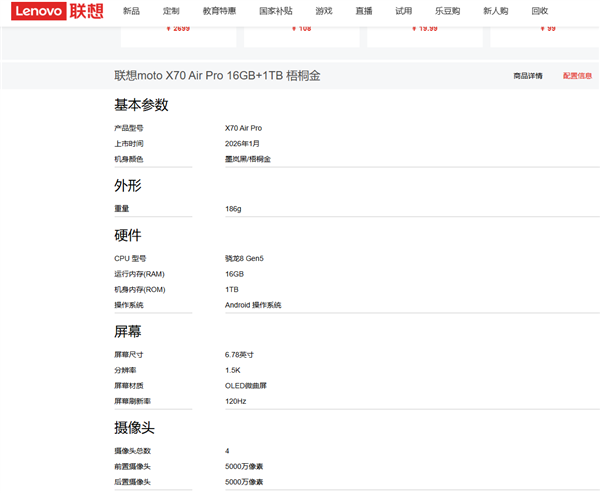Open the 回收 navigation link

pos(540,11)
